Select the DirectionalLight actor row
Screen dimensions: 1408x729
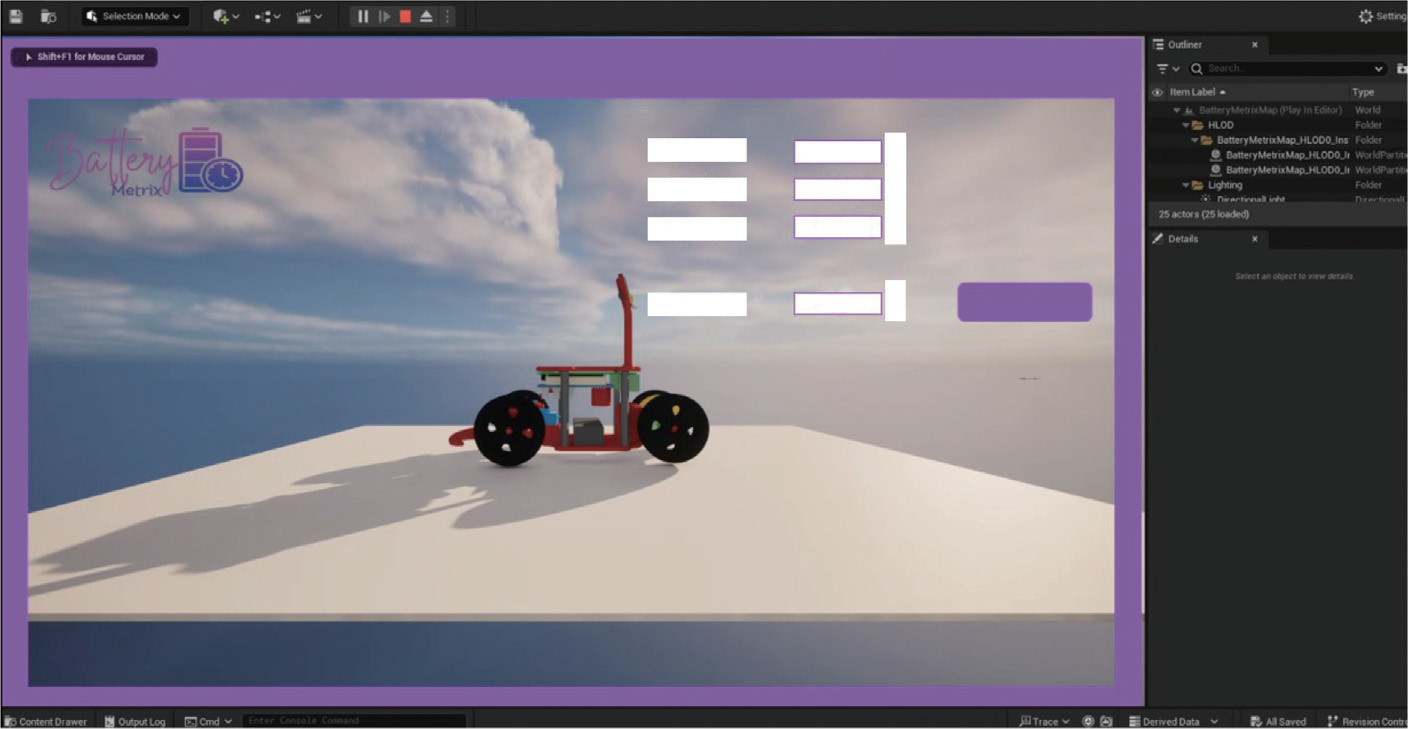tap(1279, 199)
